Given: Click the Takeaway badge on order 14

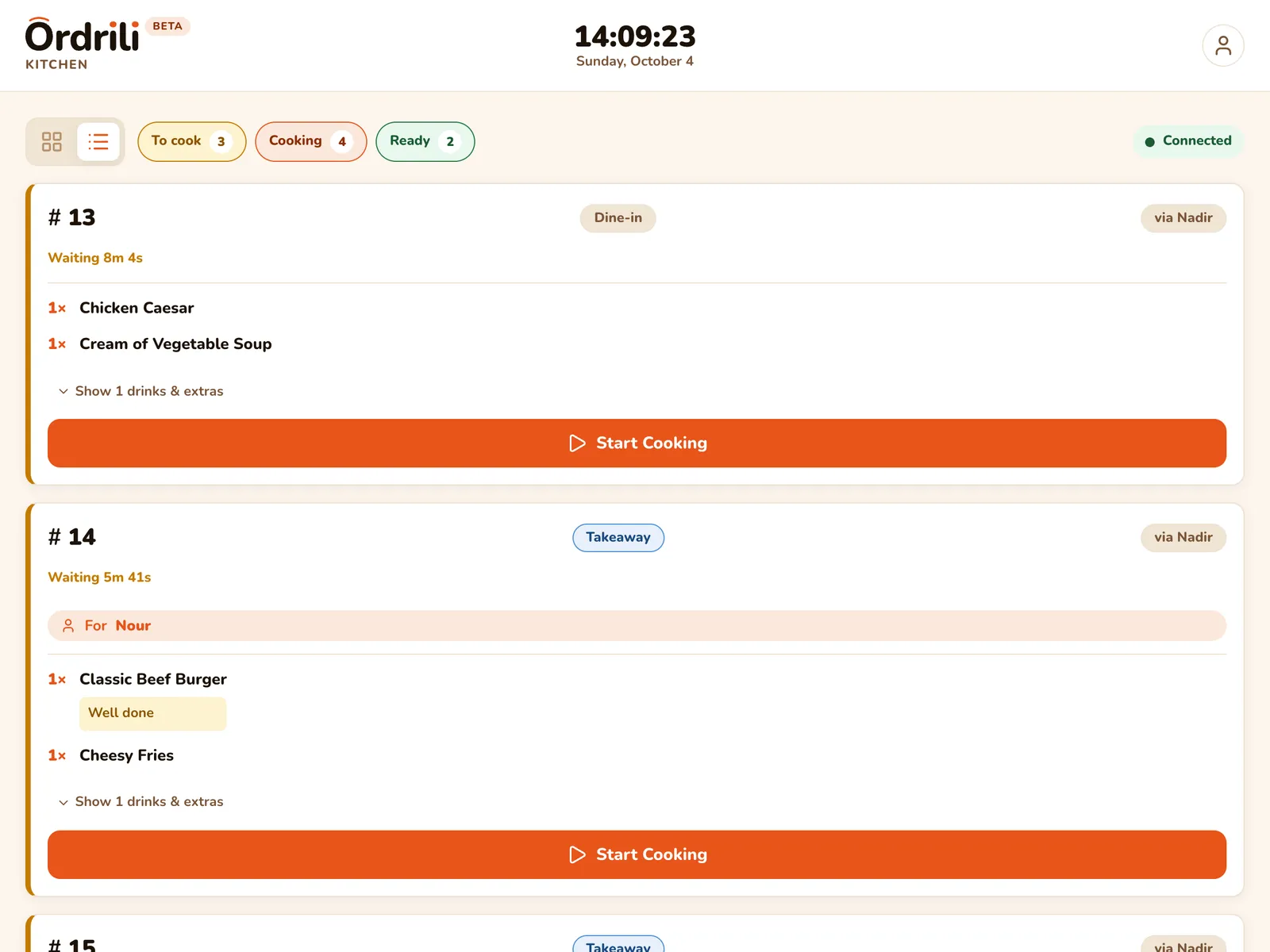Looking at the screenshot, I should [x=618, y=538].
